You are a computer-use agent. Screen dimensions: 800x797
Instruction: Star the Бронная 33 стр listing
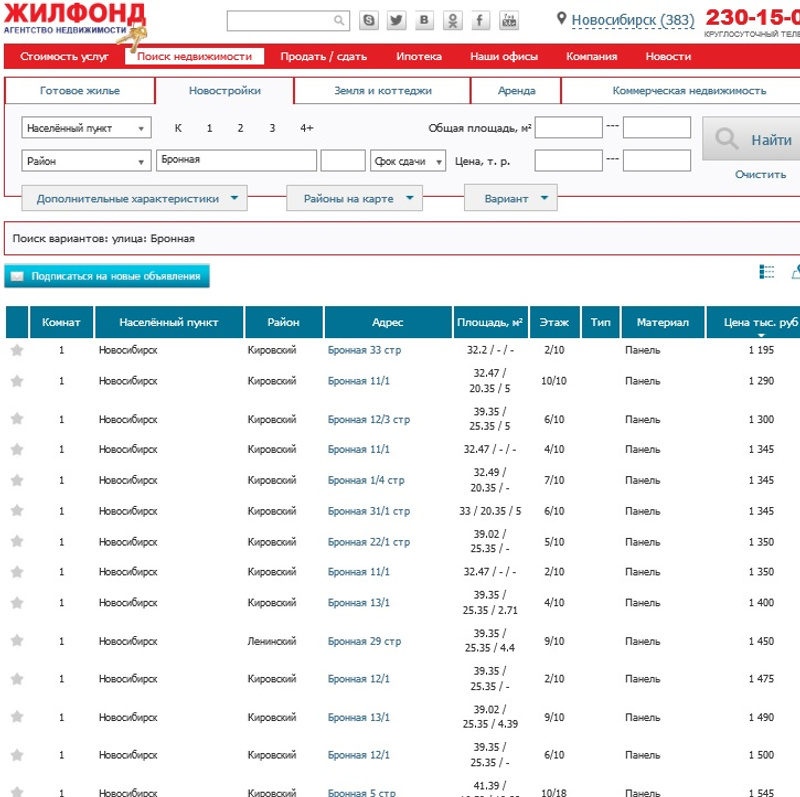(17, 351)
